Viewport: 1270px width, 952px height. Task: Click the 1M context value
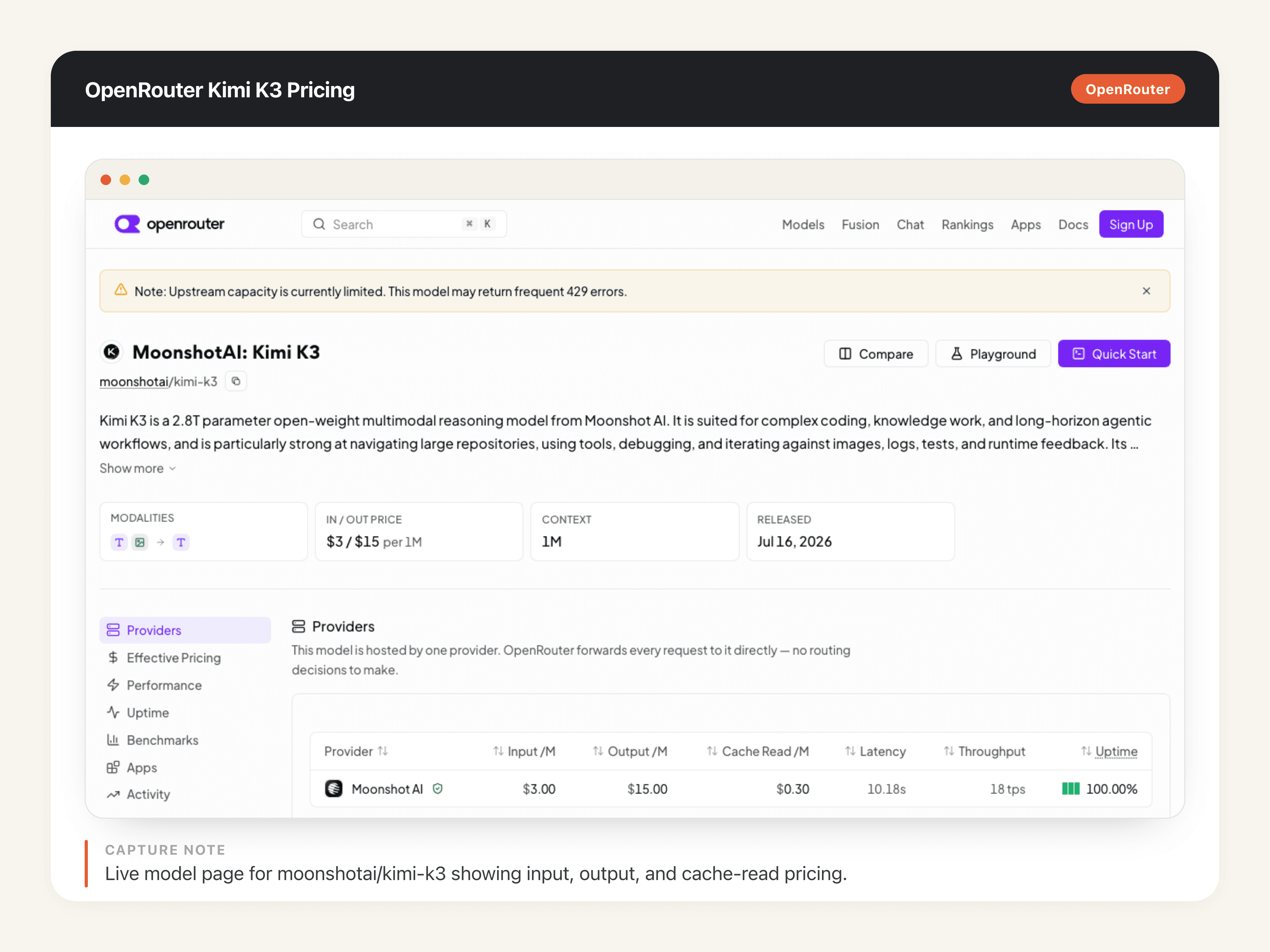(551, 542)
